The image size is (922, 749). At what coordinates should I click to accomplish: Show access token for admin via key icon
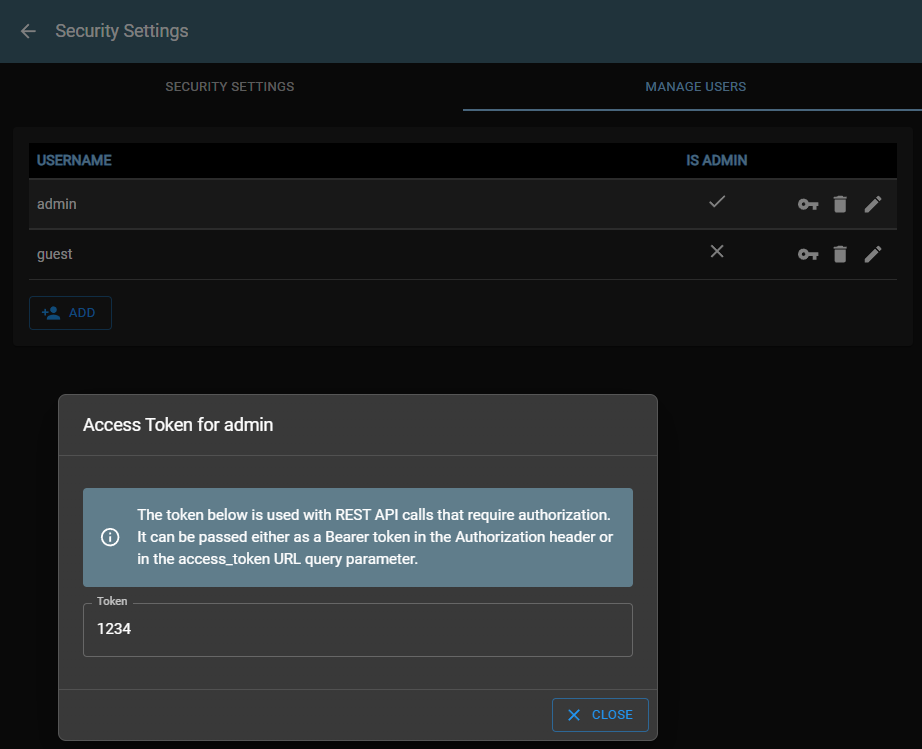808,204
